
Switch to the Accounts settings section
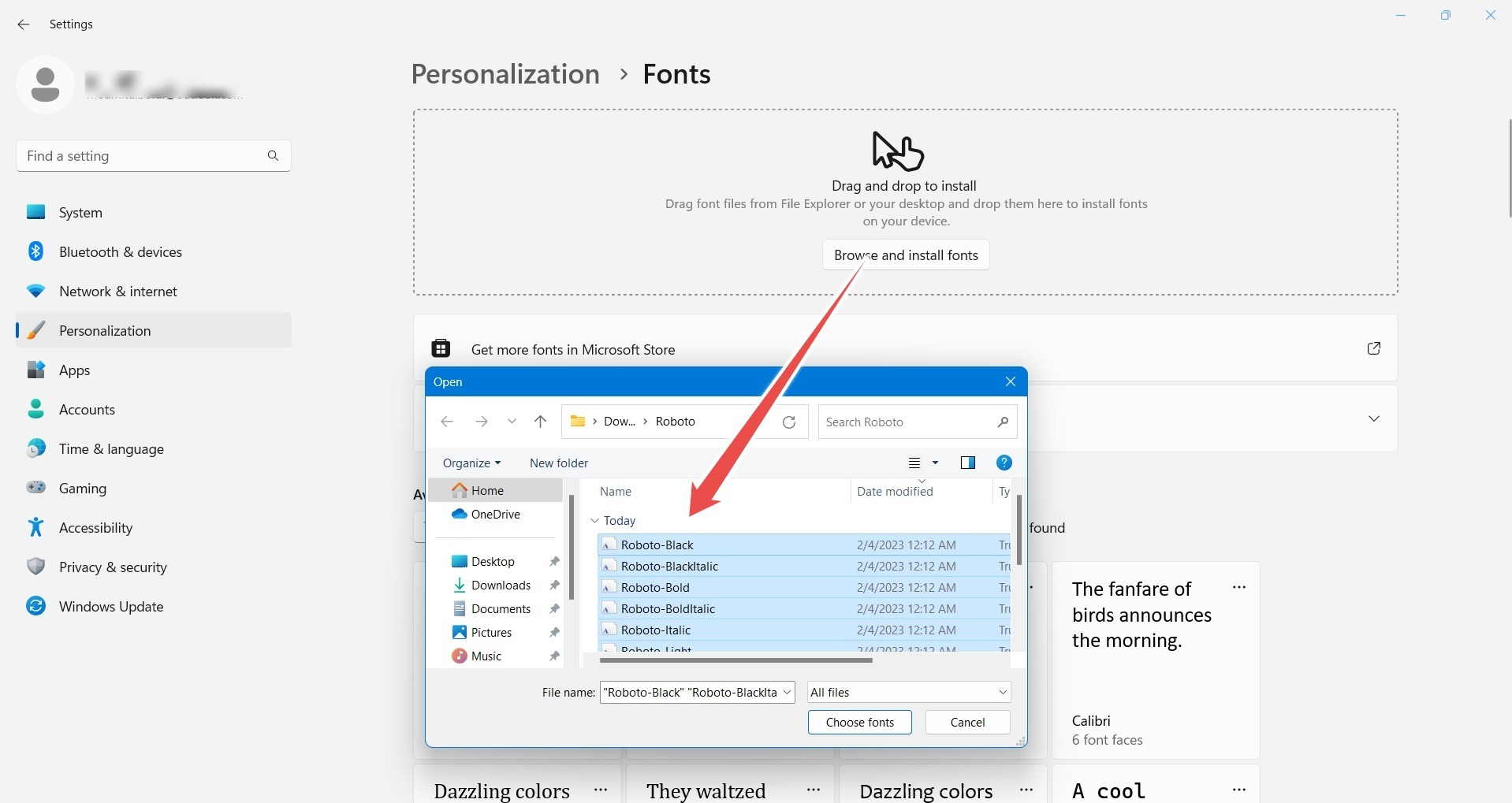click(88, 409)
